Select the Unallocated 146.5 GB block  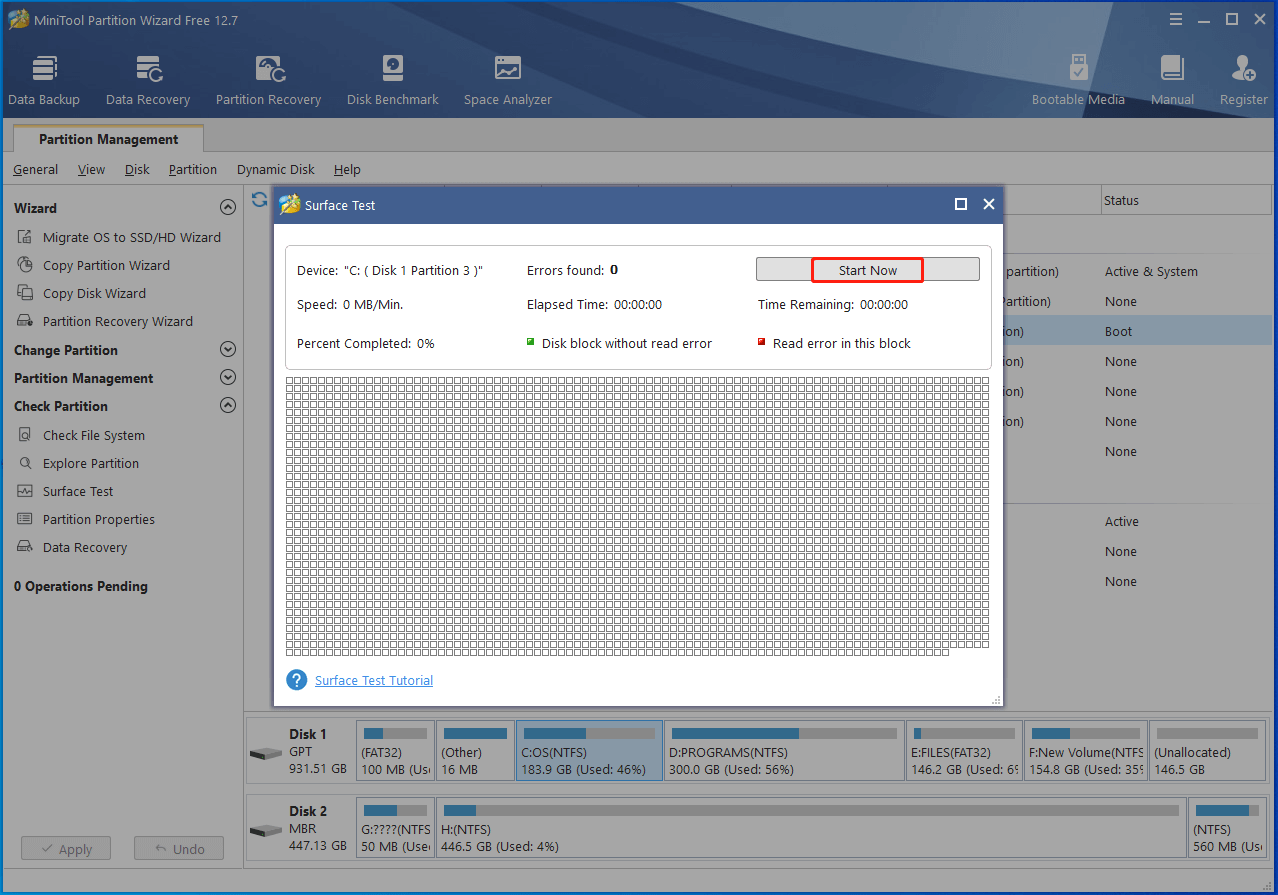(x=1207, y=751)
